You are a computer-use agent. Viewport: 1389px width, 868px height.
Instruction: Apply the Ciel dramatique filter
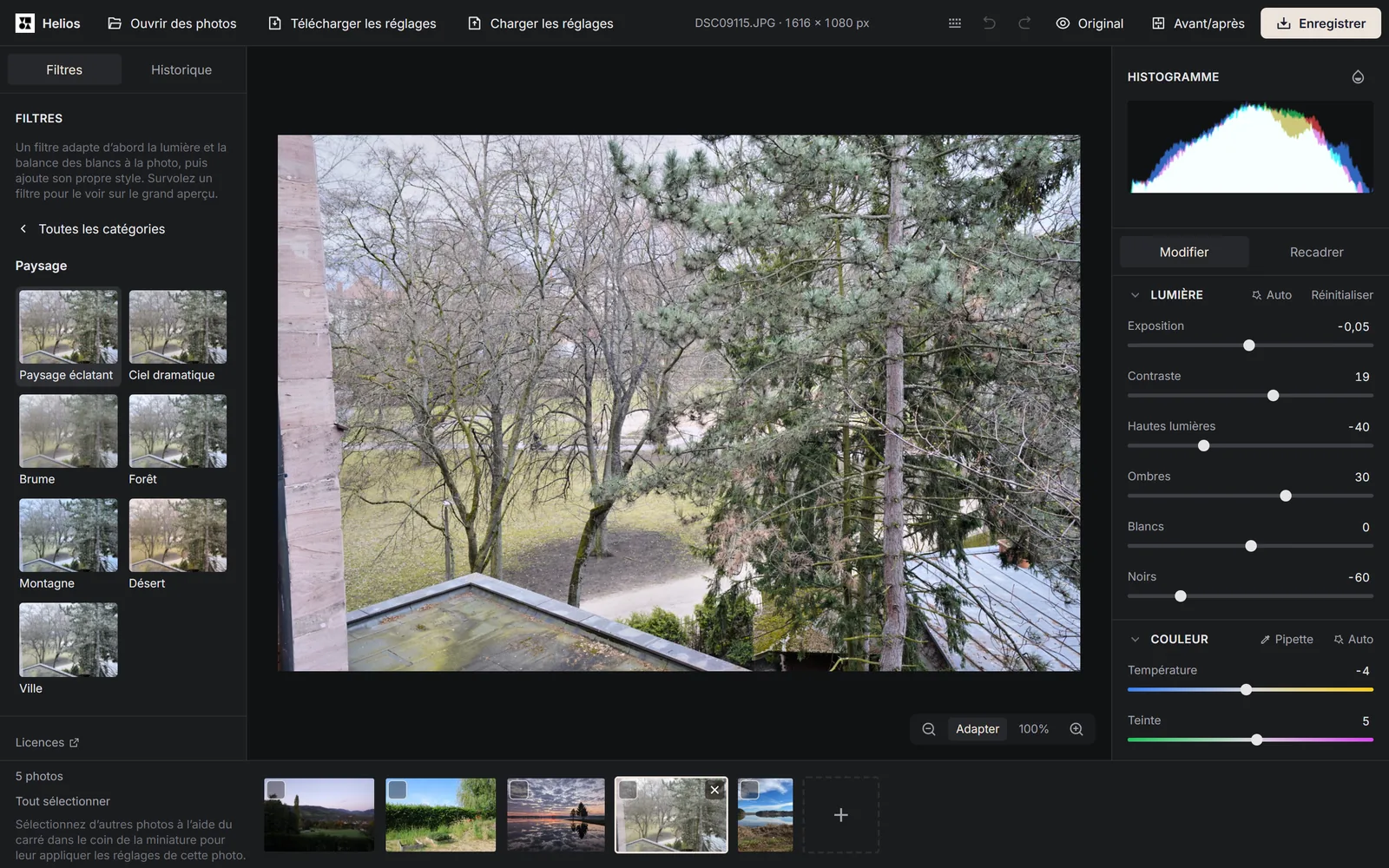(178, 337)
